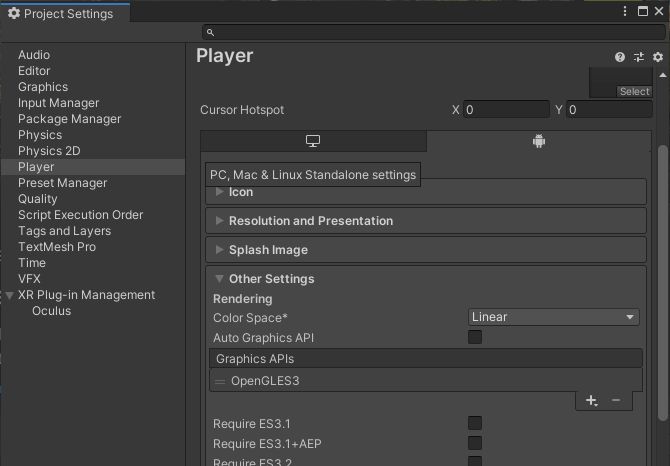This screenshot has height=466, width=670.
Task: Toggle the Auto Graphics API checkbox
Action: 475,337
